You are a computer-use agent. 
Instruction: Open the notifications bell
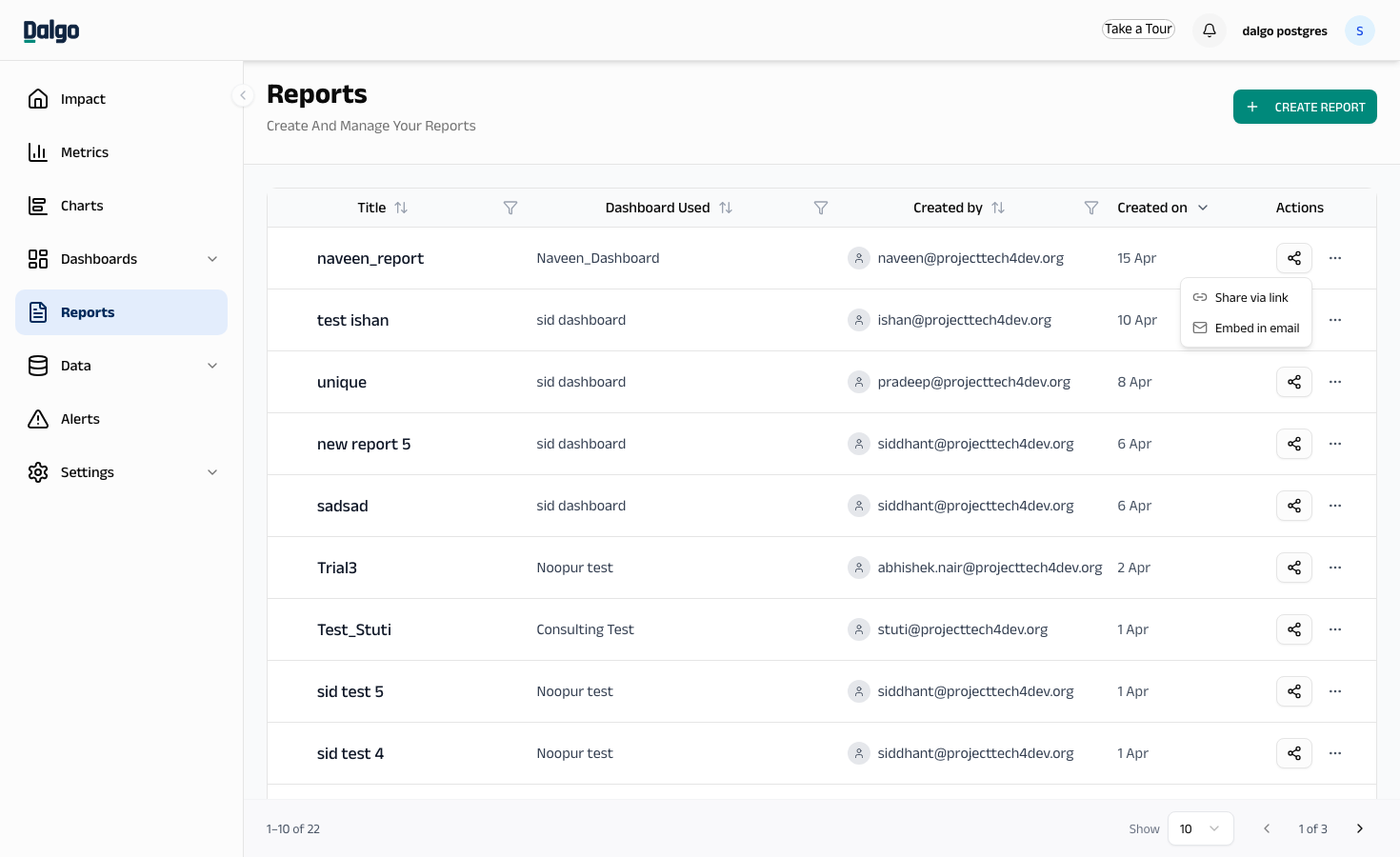(x=1210, y=30)
